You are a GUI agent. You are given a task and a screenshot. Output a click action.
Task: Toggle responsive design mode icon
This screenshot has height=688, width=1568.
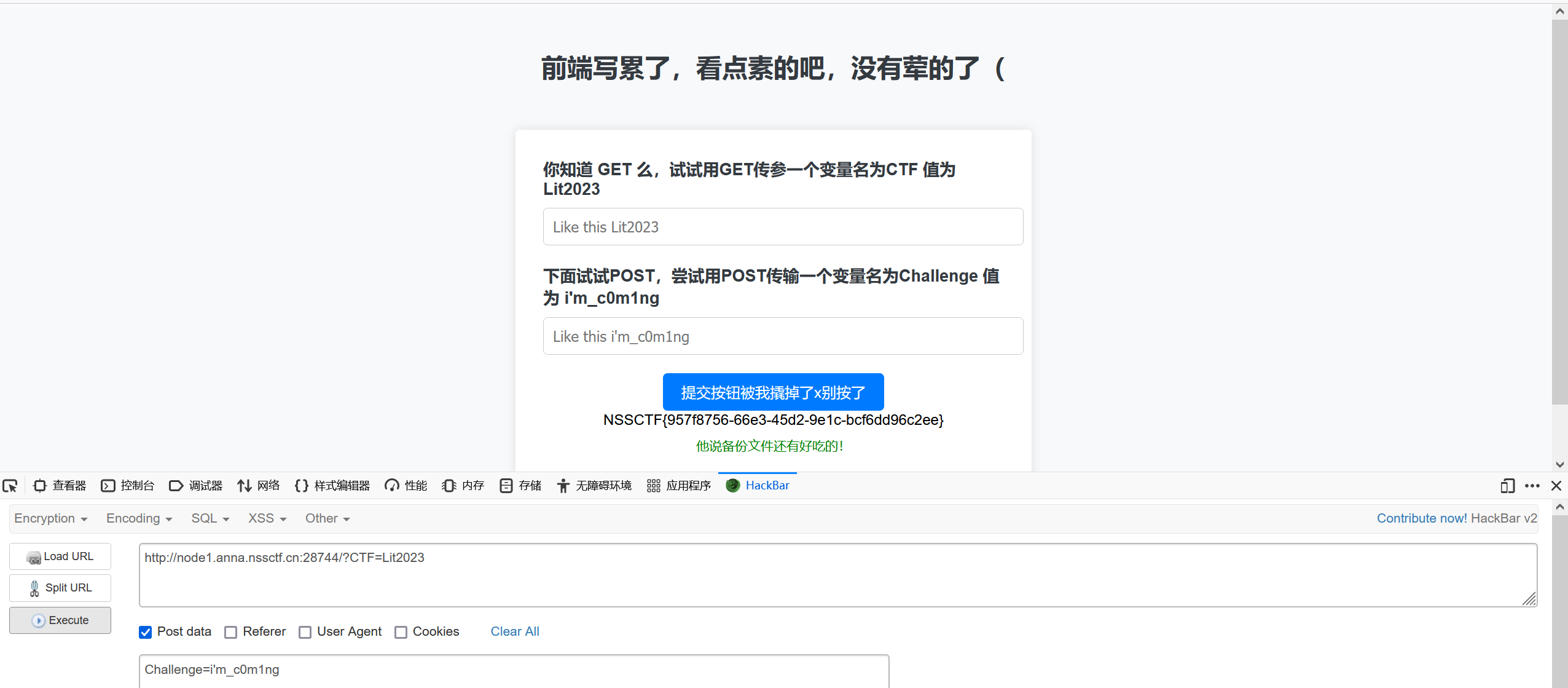(x=1507, y=486)
